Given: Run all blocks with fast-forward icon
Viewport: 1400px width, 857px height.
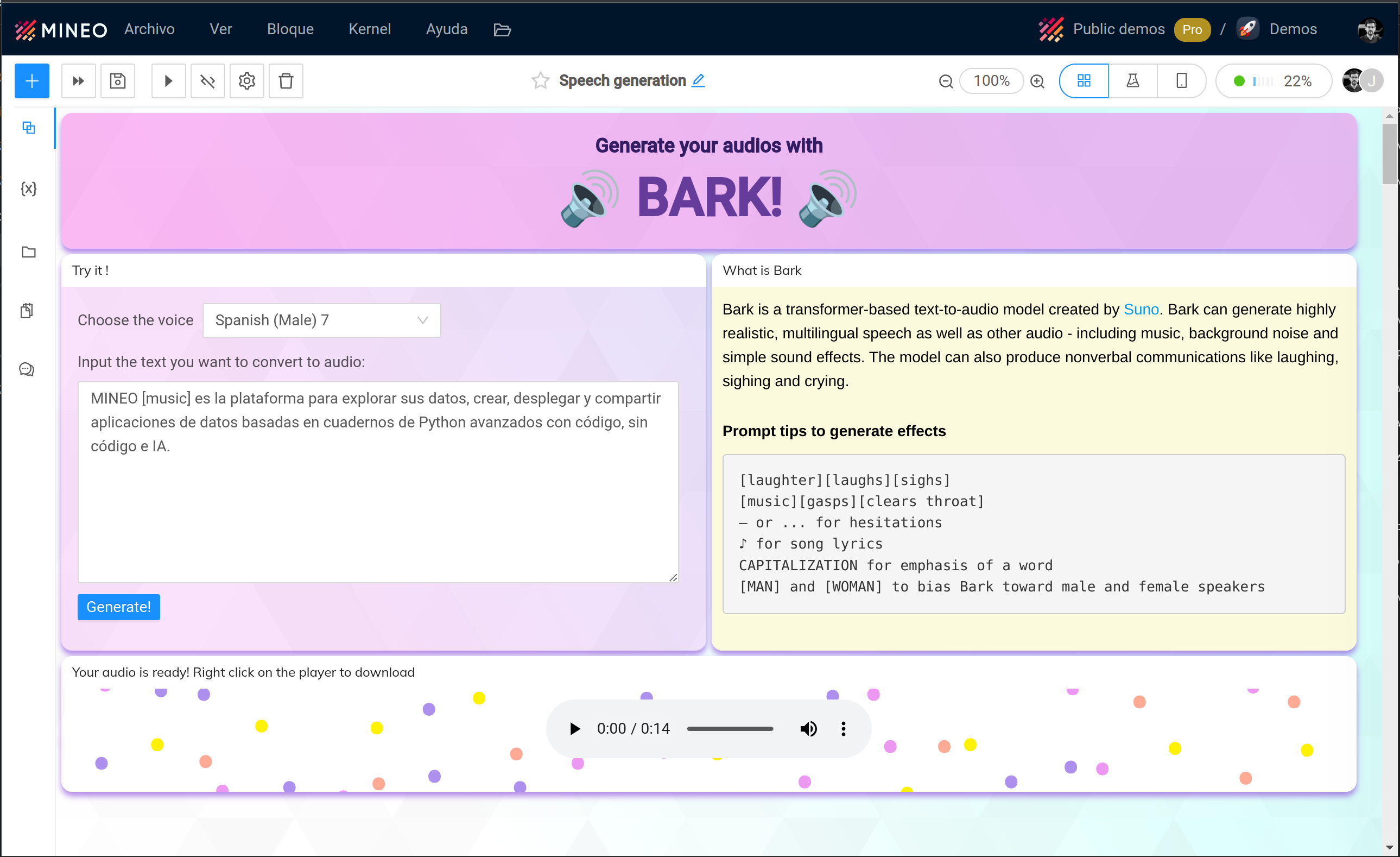Looking at the screenshot, I should tap(78, 81).
